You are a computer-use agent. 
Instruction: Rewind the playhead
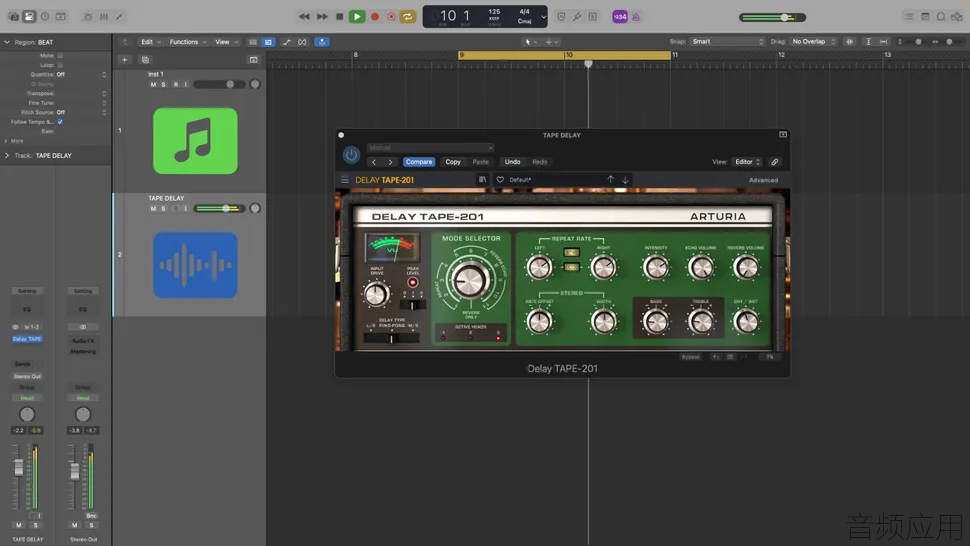304,17
